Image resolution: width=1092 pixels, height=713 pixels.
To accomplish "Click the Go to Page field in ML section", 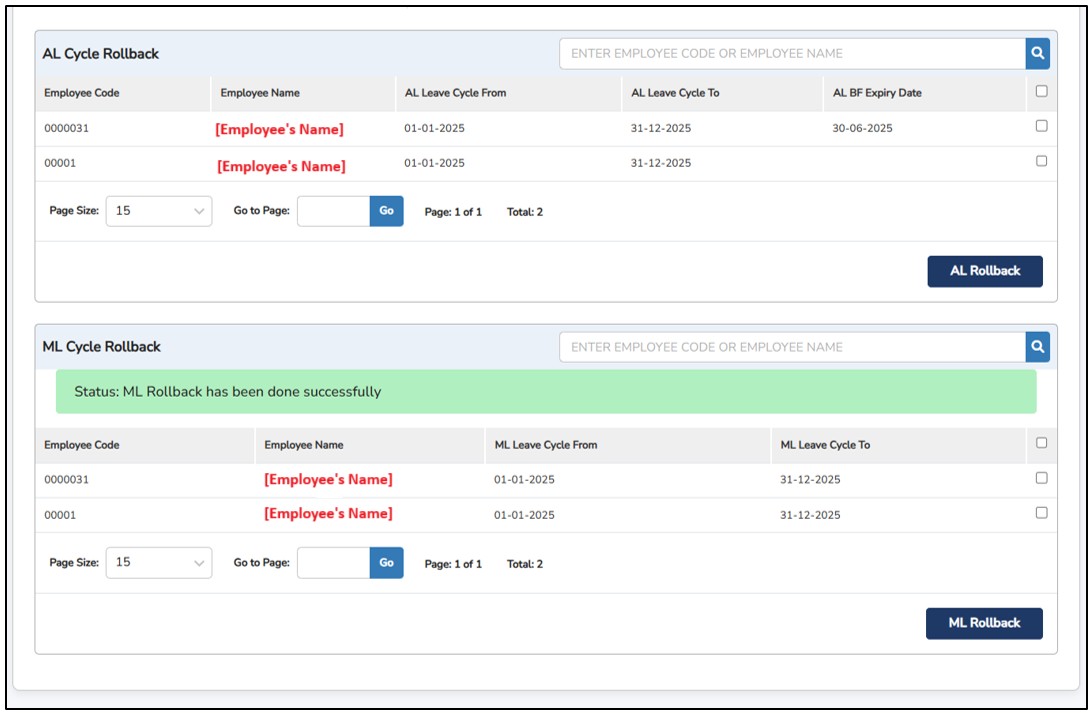I will tap(333, 562).
